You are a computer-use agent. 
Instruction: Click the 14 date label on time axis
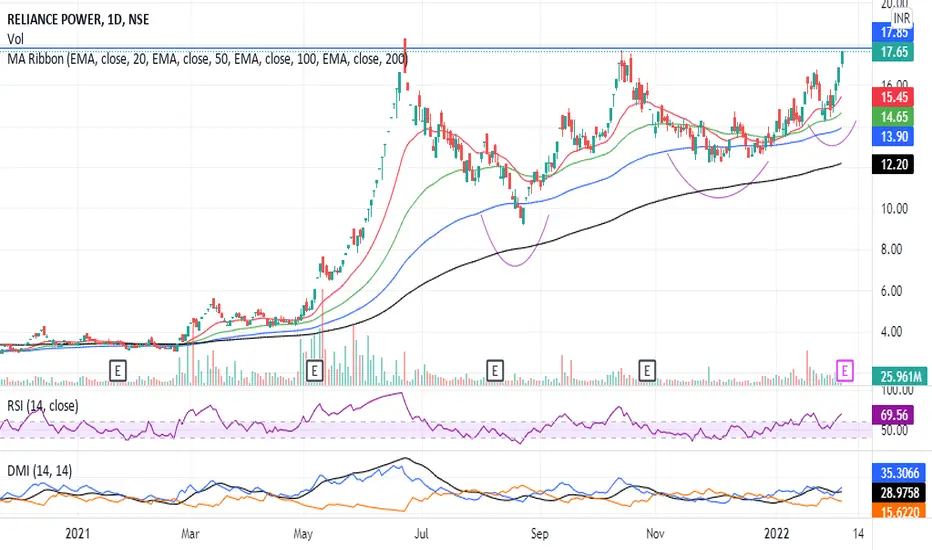858,533
